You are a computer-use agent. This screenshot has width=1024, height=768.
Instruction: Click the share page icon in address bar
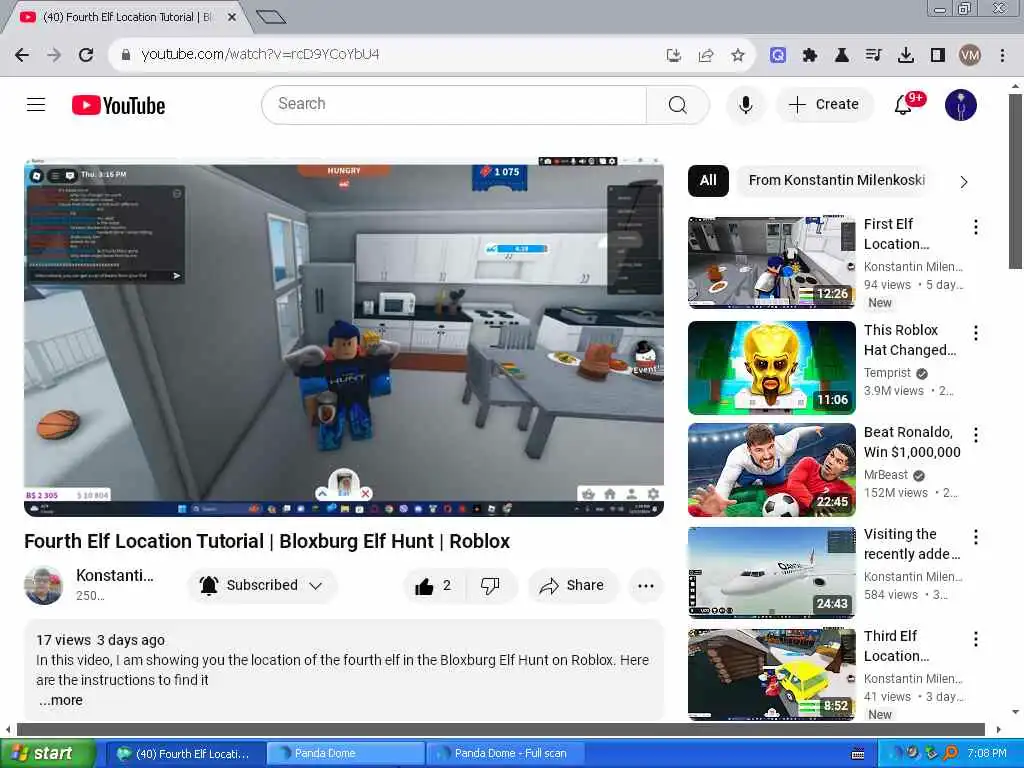(705, 56)
